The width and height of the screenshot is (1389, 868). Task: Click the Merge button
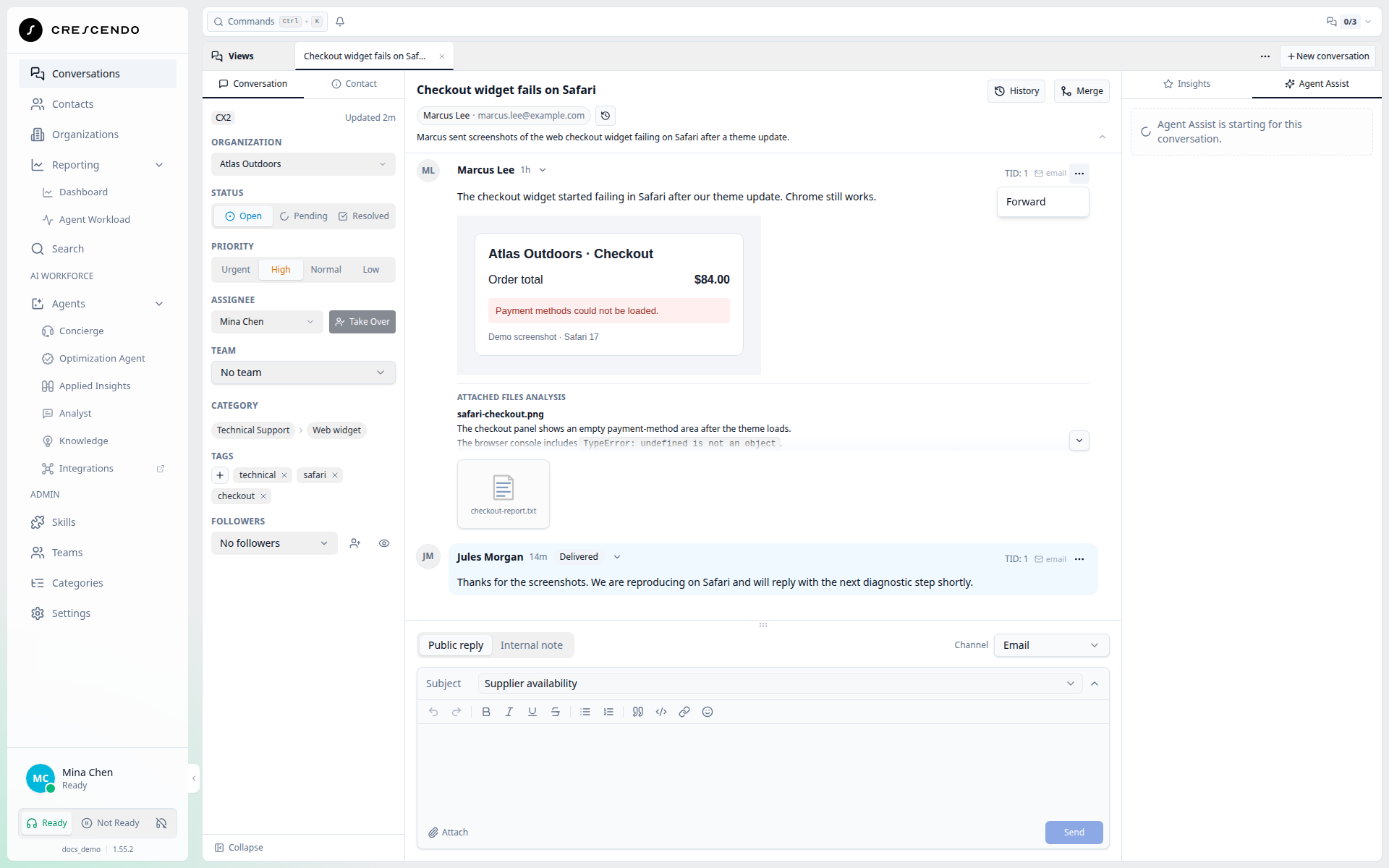pos(1082,91)
